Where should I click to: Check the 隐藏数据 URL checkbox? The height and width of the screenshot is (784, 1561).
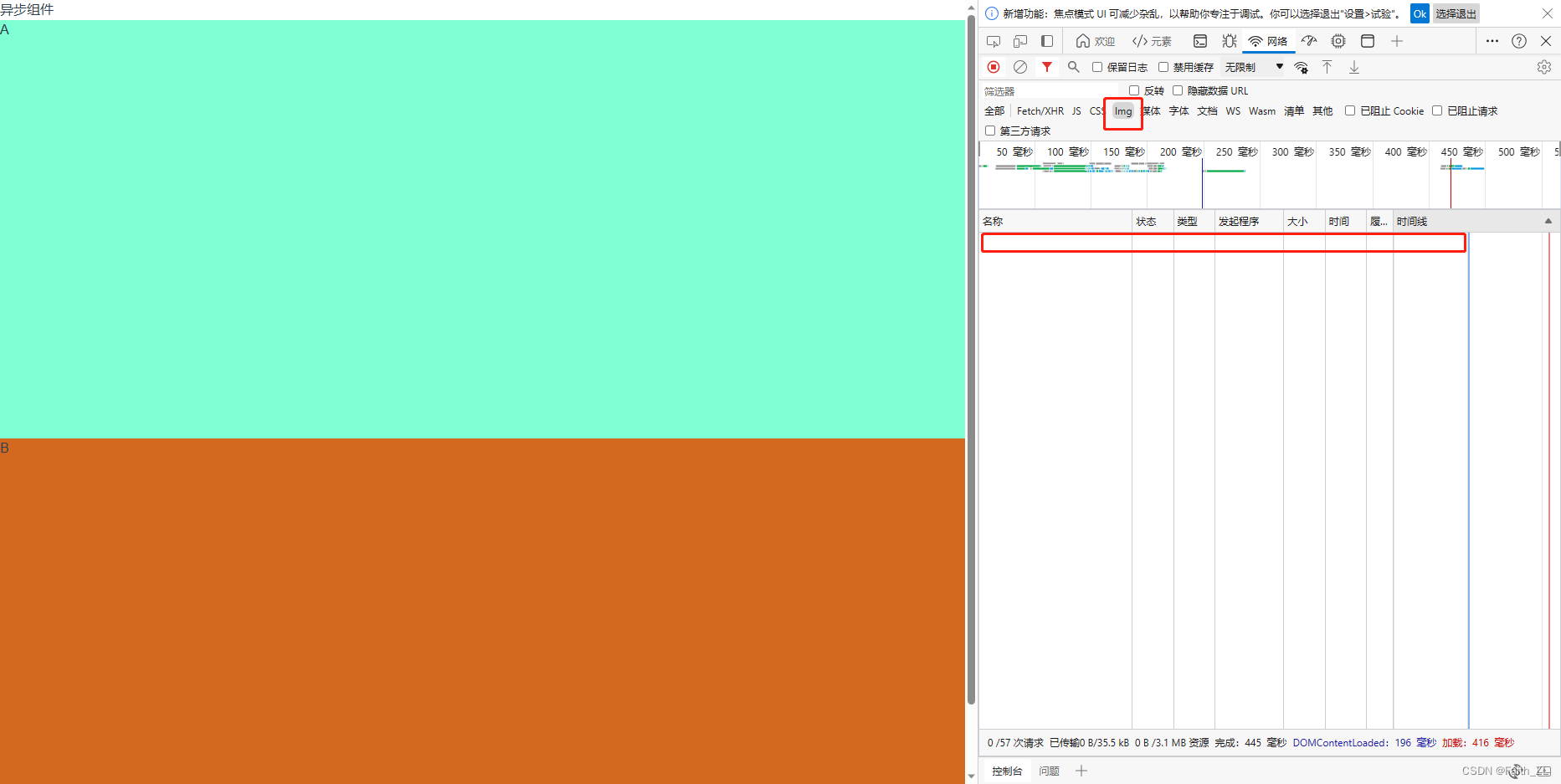pos(1178,90)
